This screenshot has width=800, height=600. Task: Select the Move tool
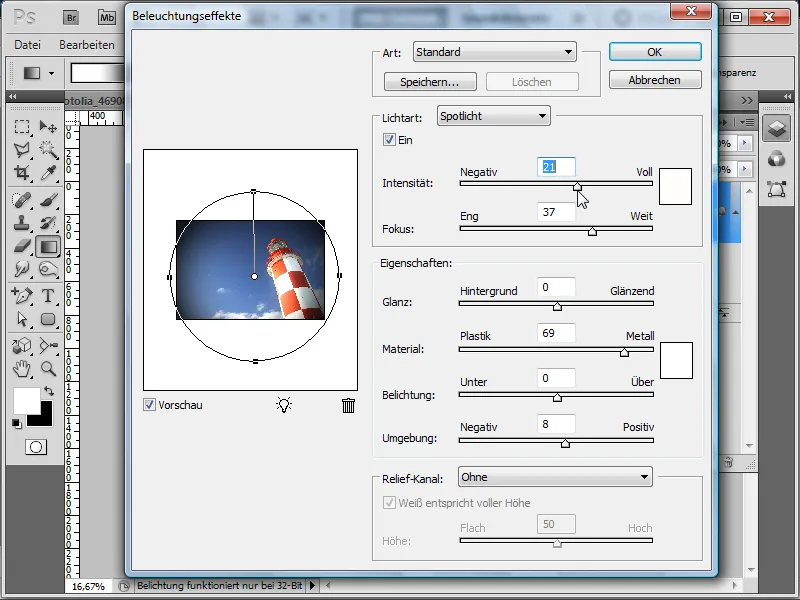(48, 127)
